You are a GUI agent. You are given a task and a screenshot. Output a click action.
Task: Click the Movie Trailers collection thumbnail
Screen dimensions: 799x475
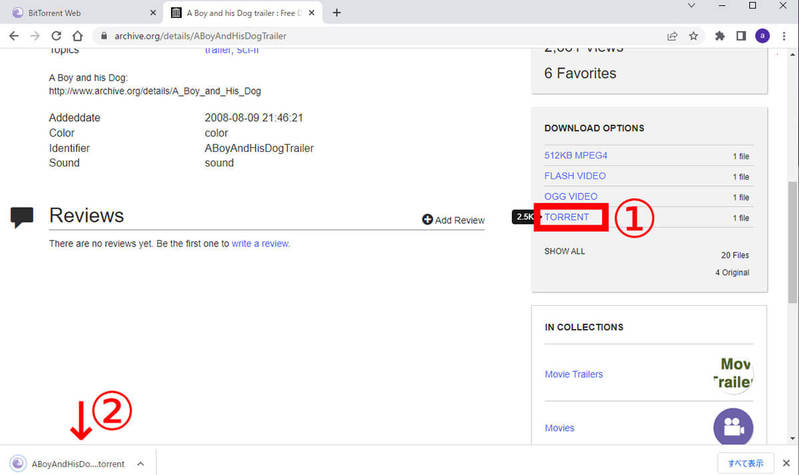coord(733,373)
